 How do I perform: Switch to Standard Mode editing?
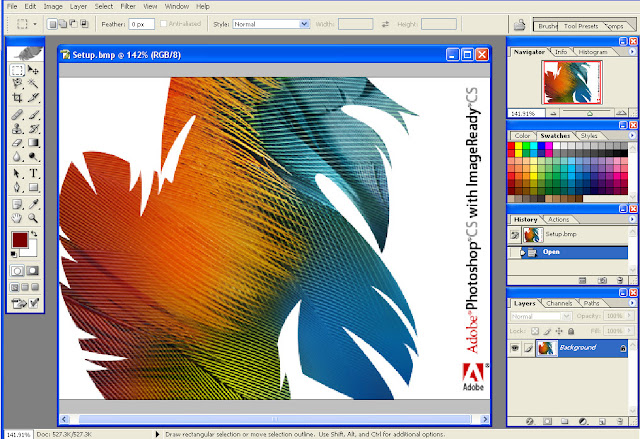(17, 270)
